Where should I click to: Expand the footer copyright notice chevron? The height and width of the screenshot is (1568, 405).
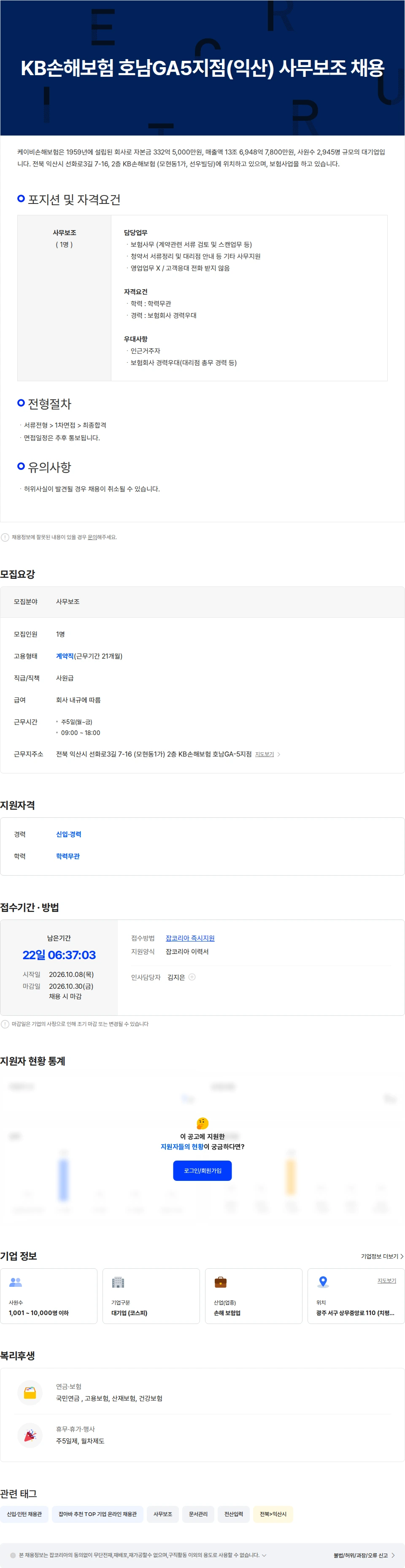coord(264,1555)
